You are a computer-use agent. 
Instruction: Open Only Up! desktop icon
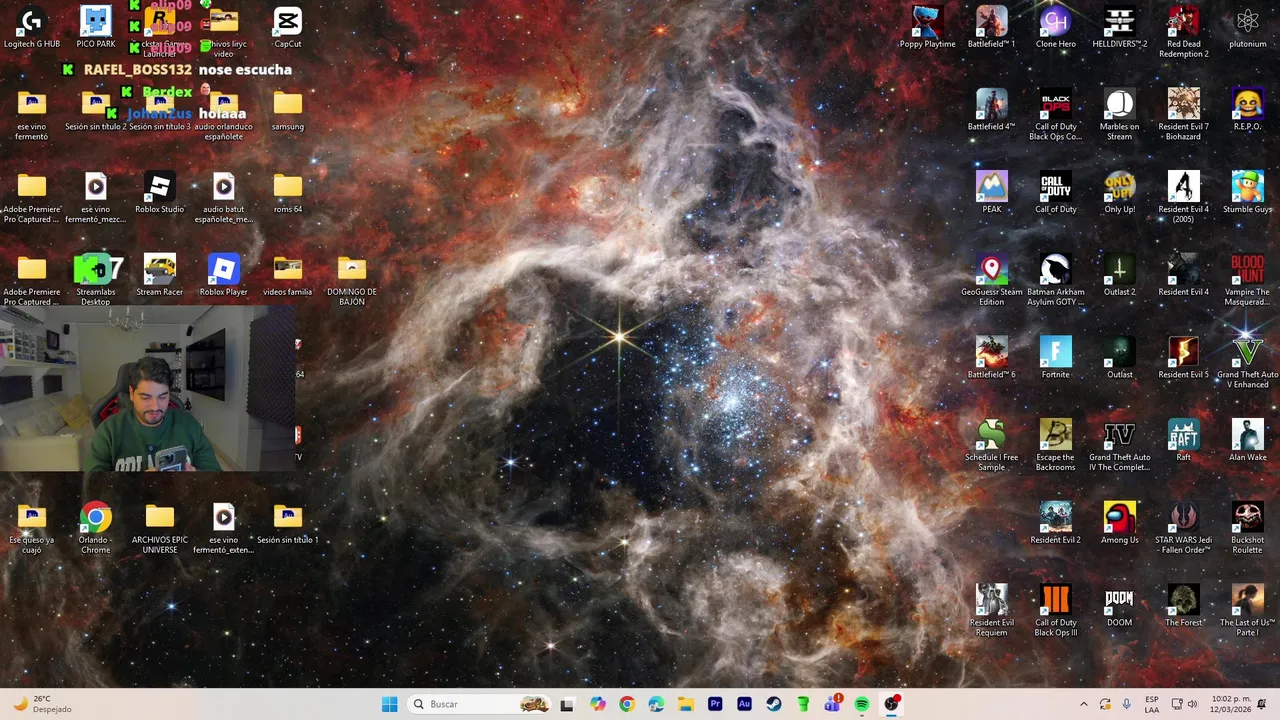(1119, 192)
